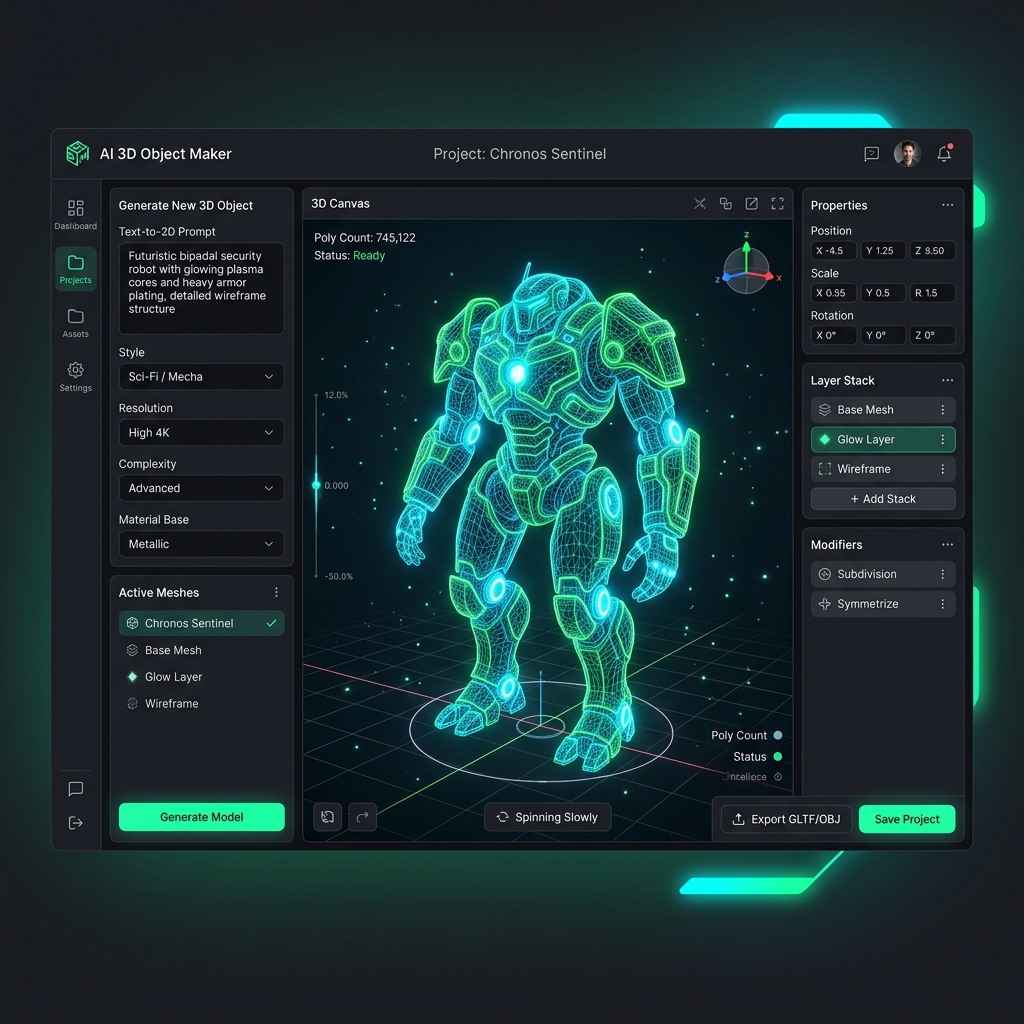Open Wireframe layer options kebab menu
This screenshot has height=1024, width=1024.
942,469
